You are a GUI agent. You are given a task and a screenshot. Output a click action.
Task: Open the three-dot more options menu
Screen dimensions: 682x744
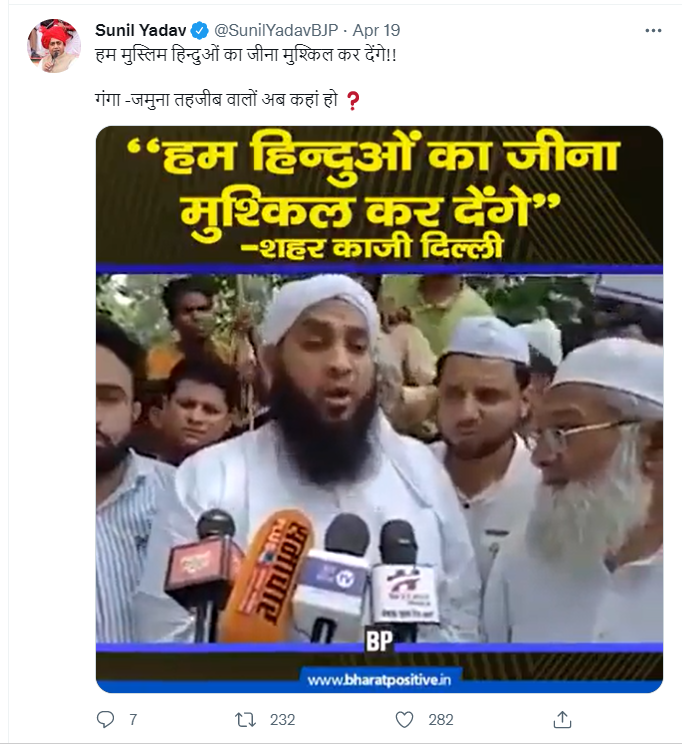point(653,30)
